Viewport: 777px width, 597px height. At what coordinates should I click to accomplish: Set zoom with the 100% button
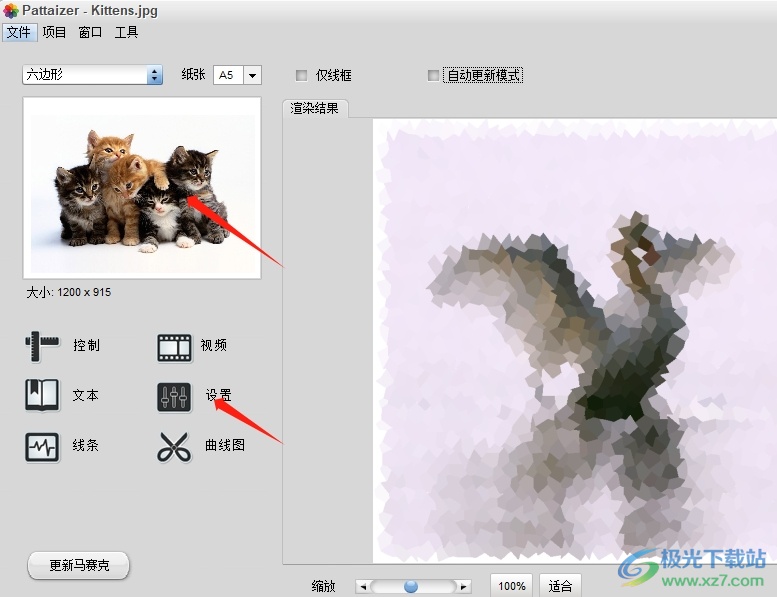511,586
